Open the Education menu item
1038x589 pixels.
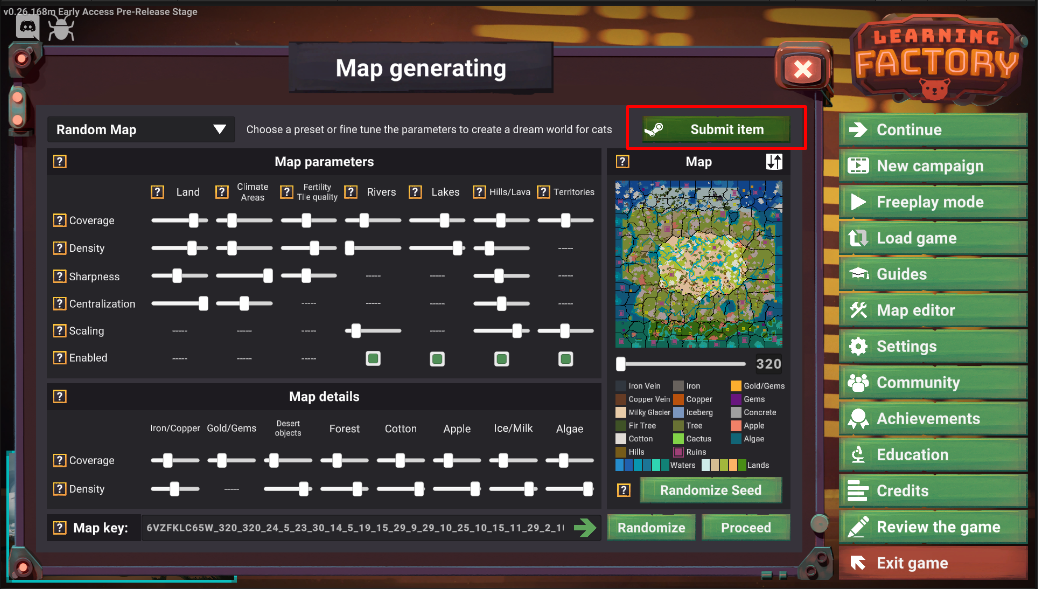933,455
